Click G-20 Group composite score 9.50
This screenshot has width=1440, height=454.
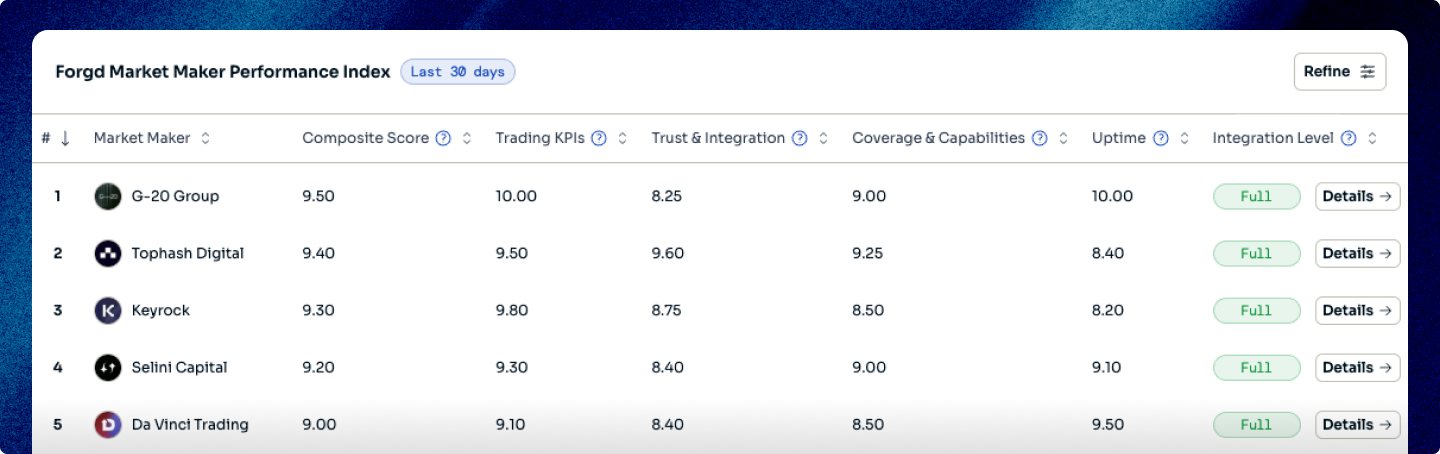[x=318, y=197]
